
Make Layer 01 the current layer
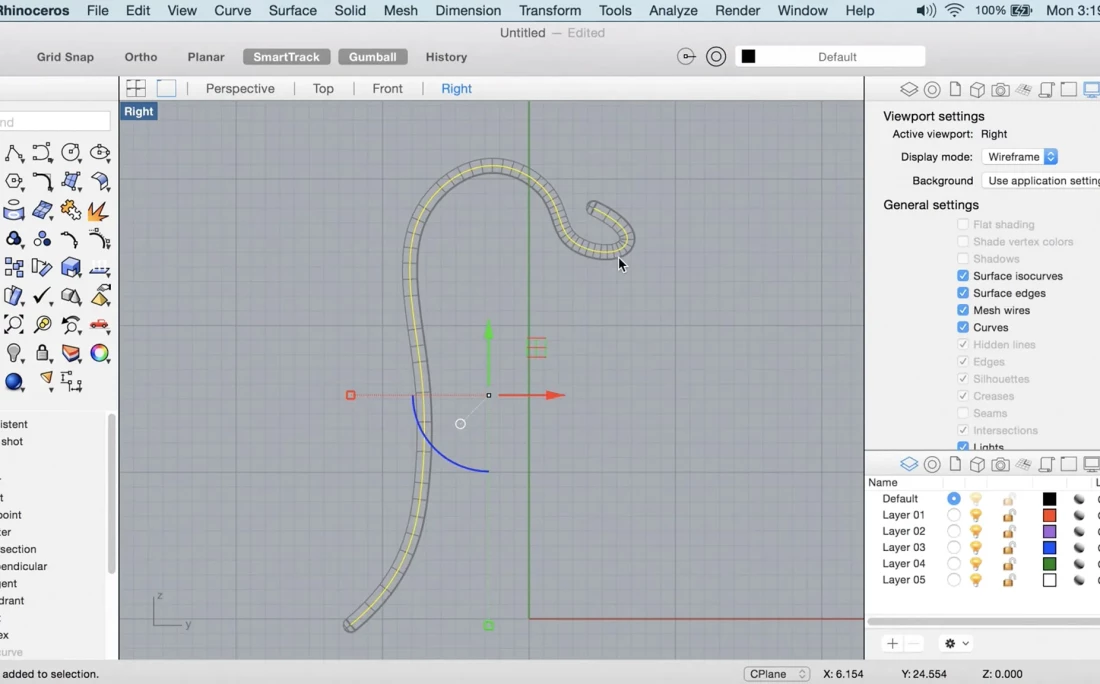[x=953, y=515]
